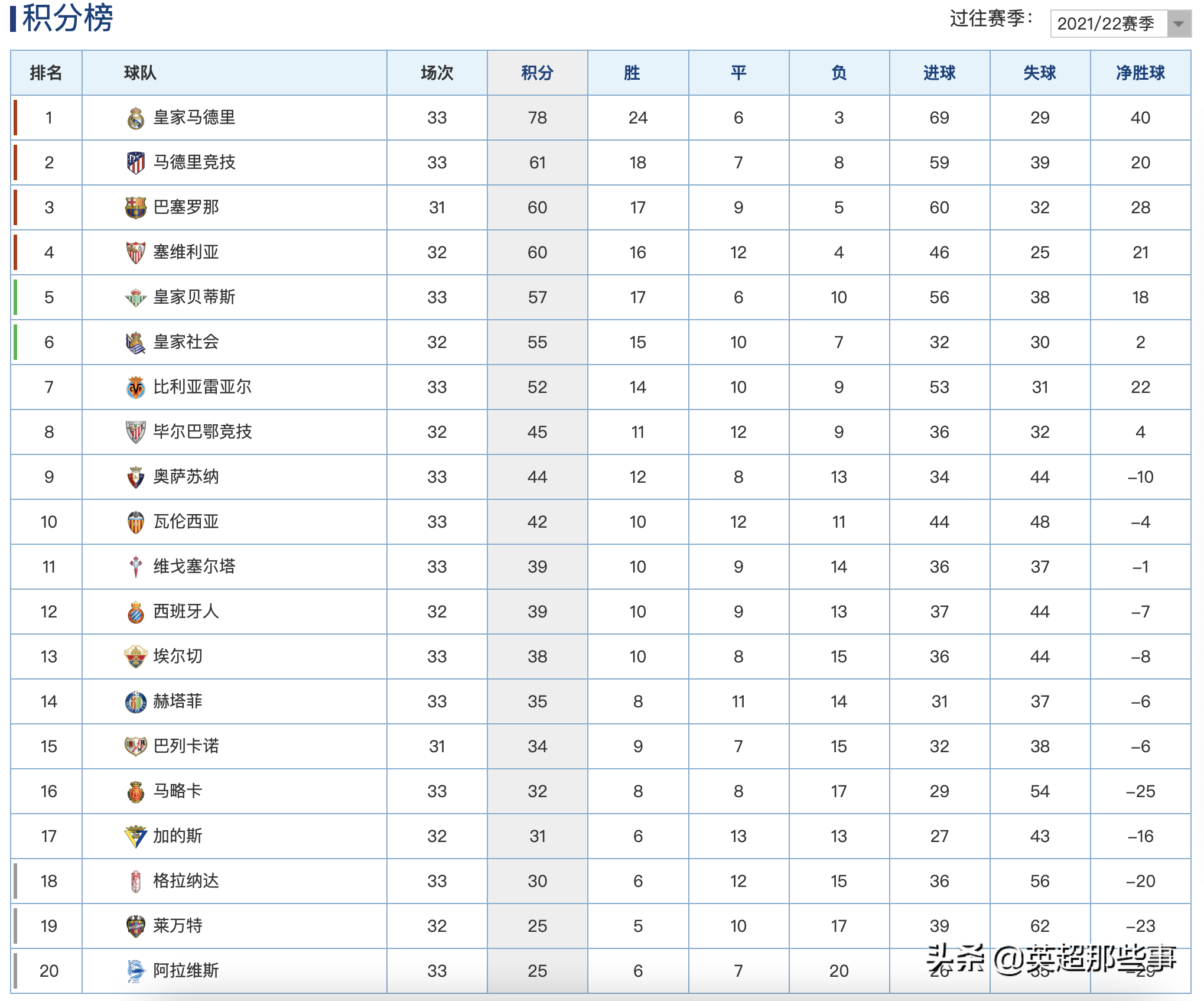
Task: Click the Getafe crest icon
Action: tap(136, 702)
